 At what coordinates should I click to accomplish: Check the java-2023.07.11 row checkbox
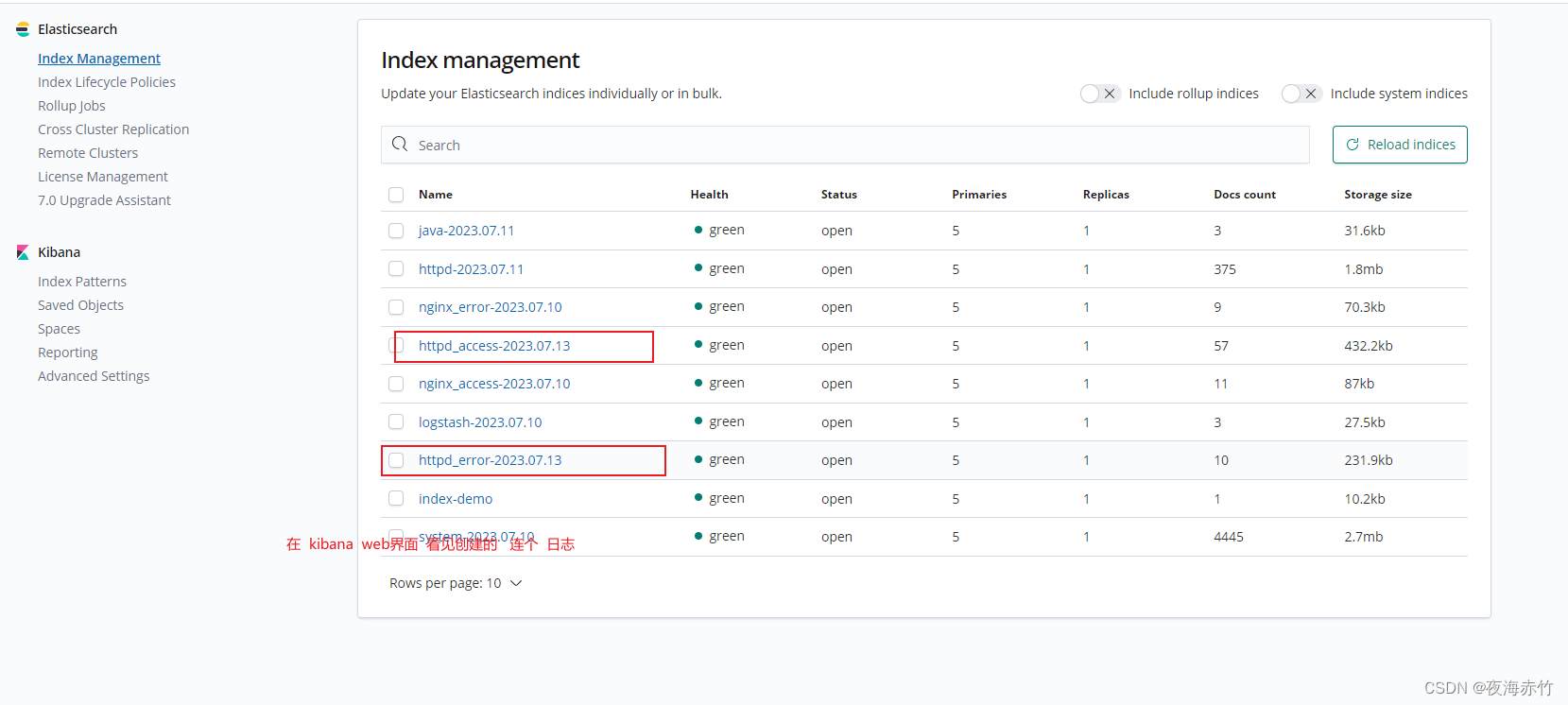pos(396,231)
